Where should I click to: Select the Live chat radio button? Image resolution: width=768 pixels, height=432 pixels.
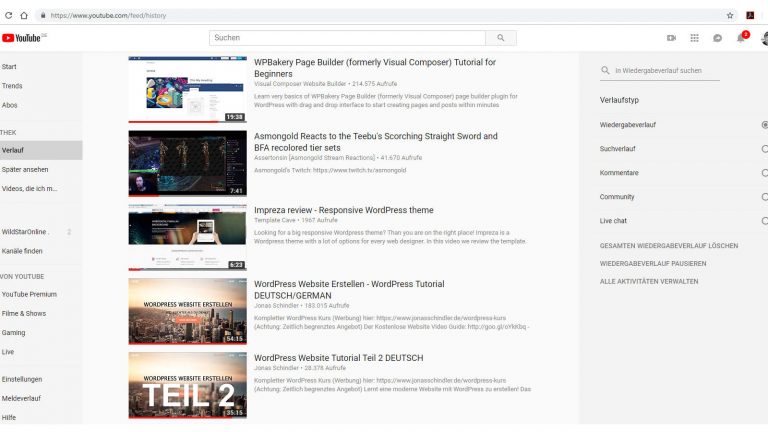click(765, 221)
